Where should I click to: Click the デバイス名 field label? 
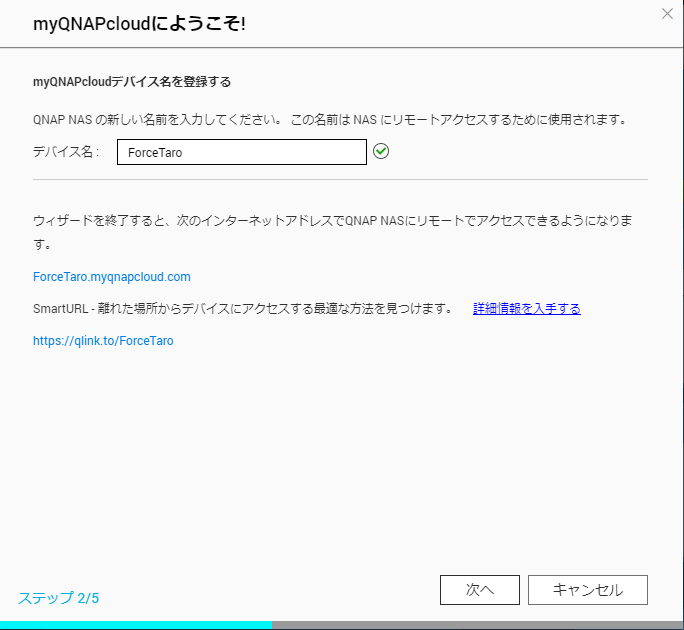[66, 152]
